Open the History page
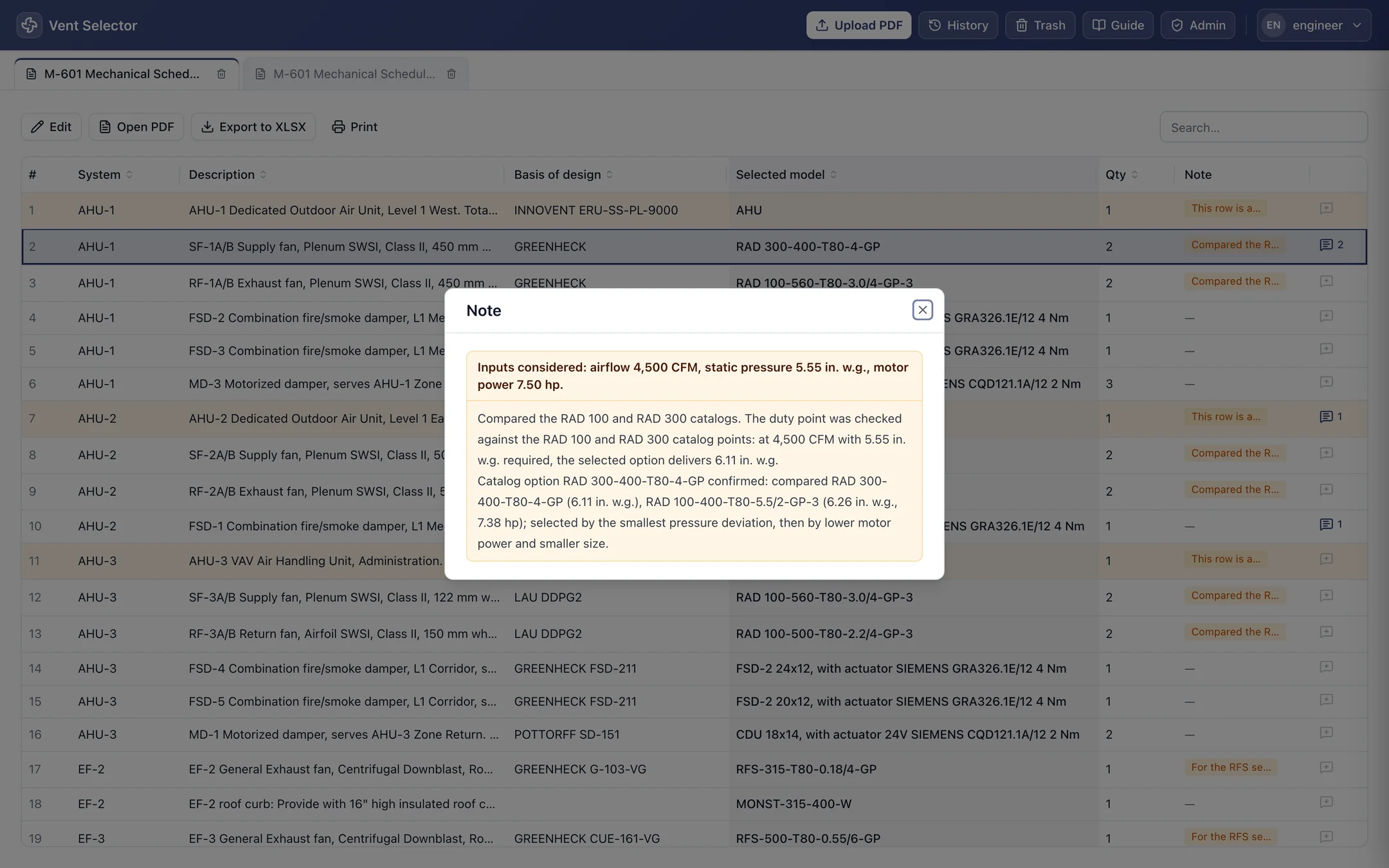Viewport: 1389px width, 868px height. tap(958, 25)
